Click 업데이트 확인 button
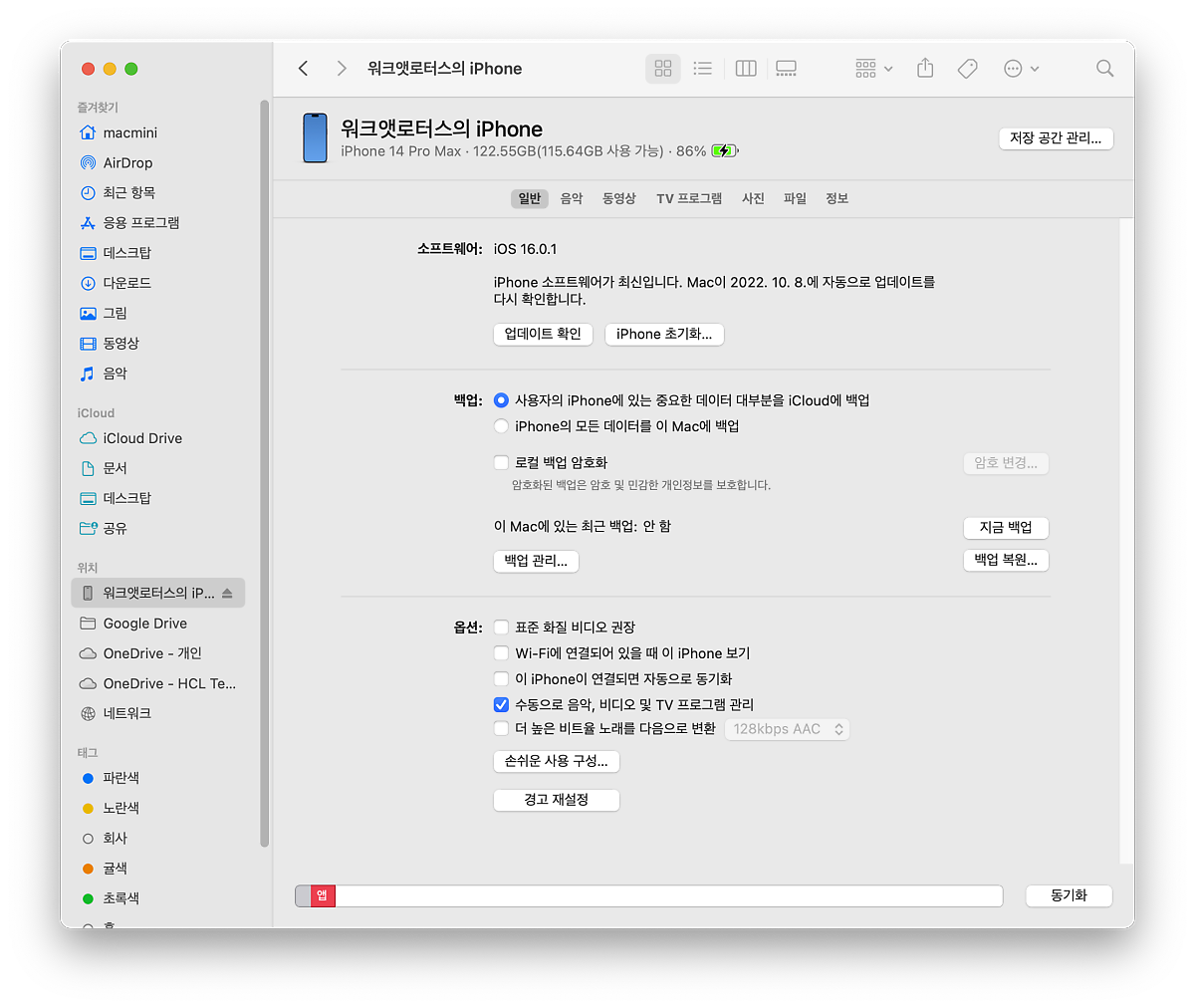This screenshot has height=1008, width=1195. pyautogui.click(x=543, y=334)
